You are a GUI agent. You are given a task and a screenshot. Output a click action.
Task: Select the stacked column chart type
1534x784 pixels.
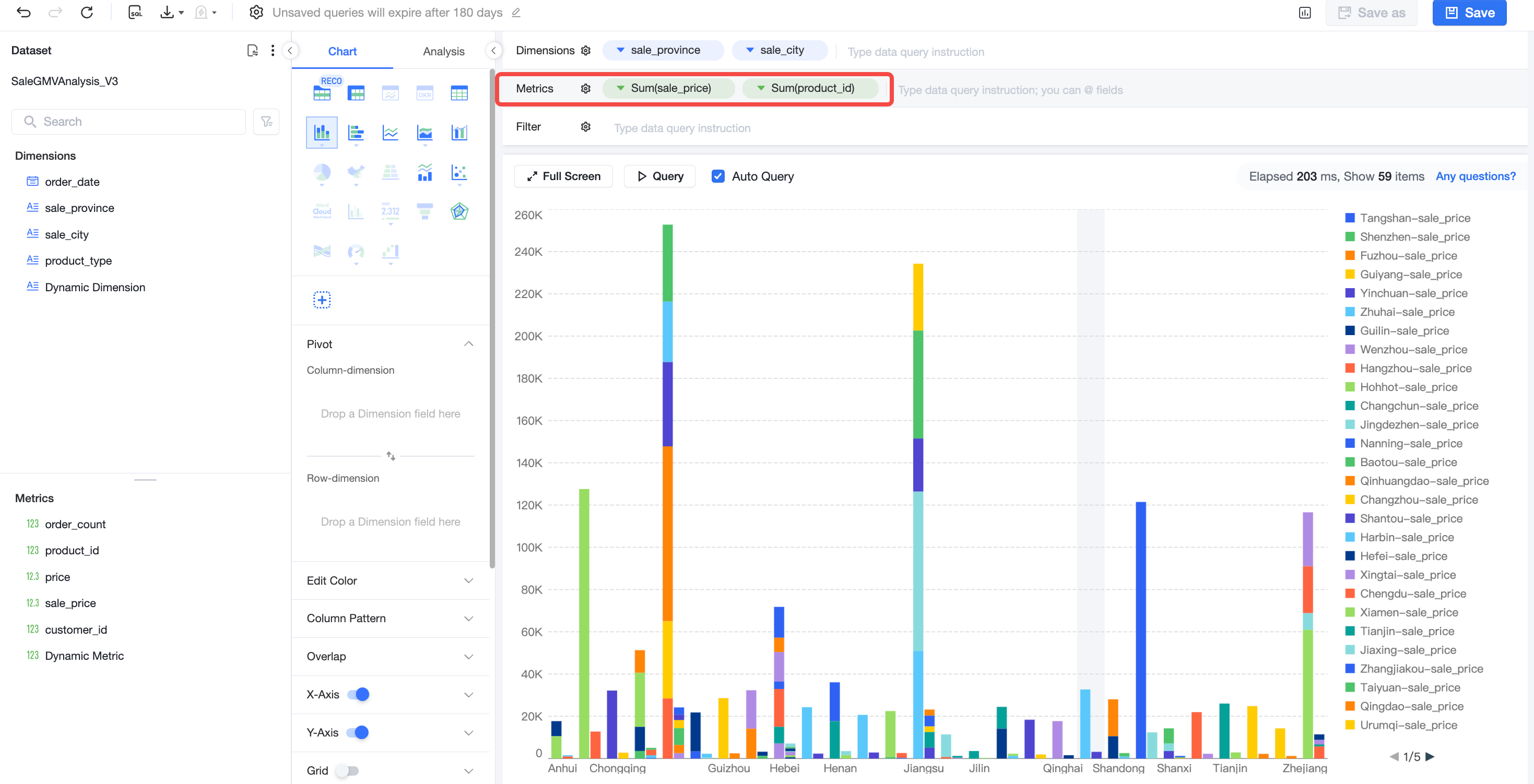pos(322,132)
